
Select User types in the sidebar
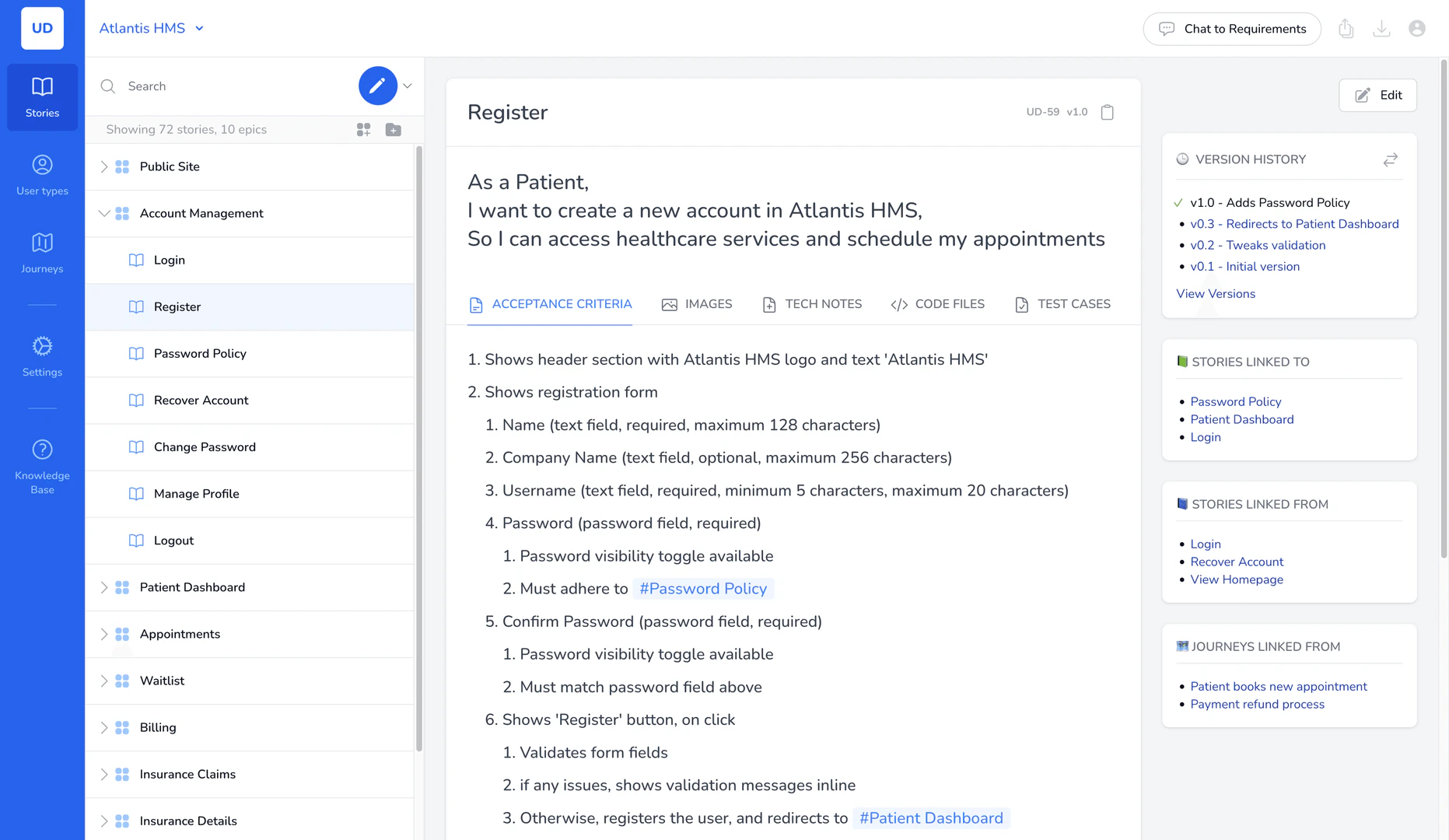coord(42,174)
